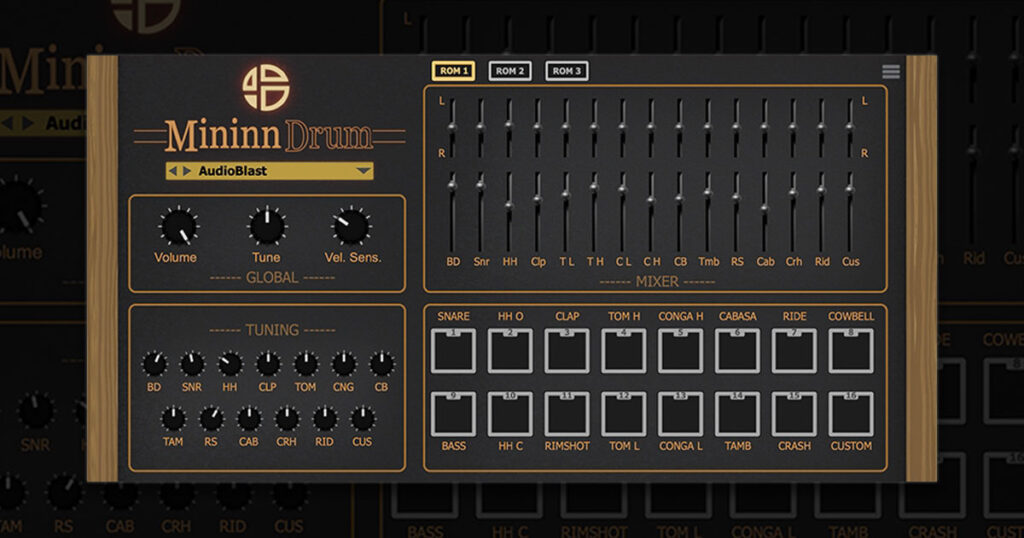Click the HH pan slider handle

[x=509, y=125]
